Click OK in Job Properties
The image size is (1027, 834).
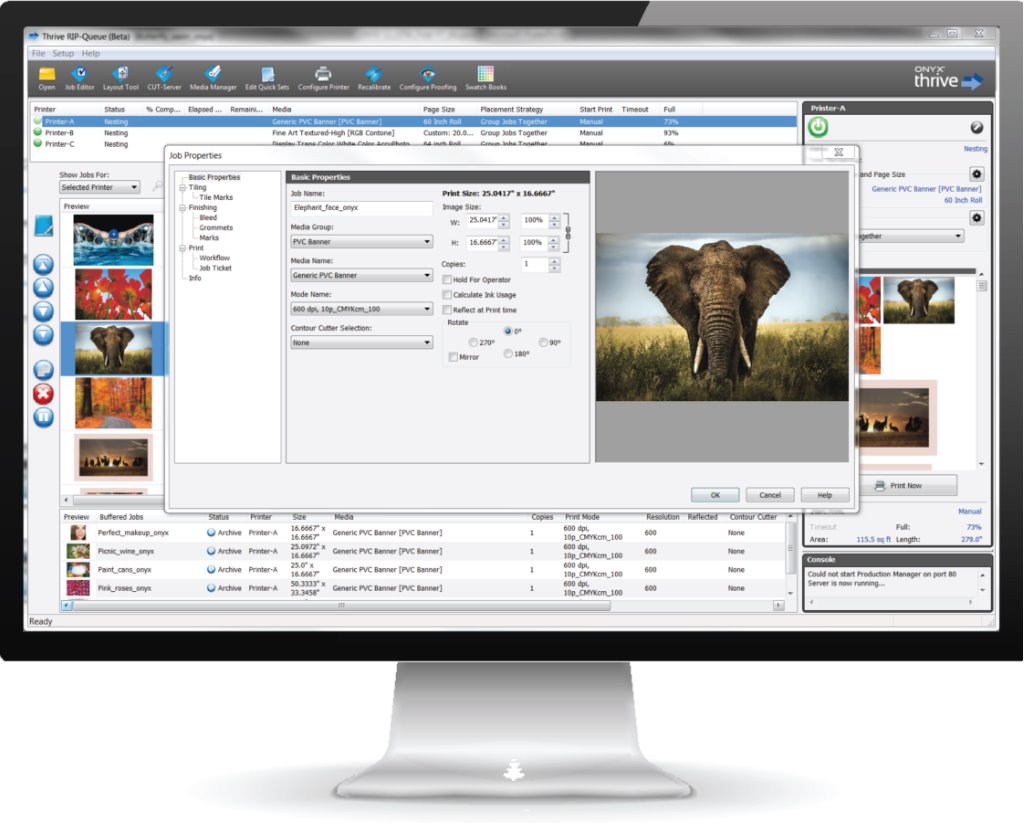click(x=715, y=495)
